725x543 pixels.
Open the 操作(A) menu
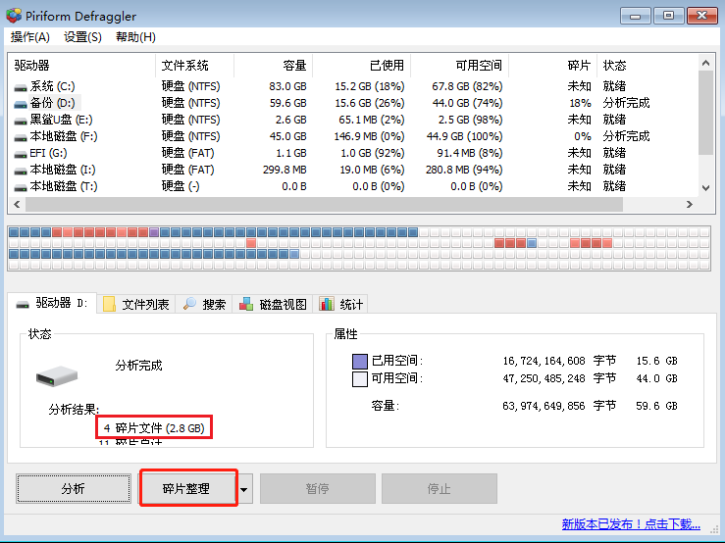pyautogui.click(x=30, y=37)
